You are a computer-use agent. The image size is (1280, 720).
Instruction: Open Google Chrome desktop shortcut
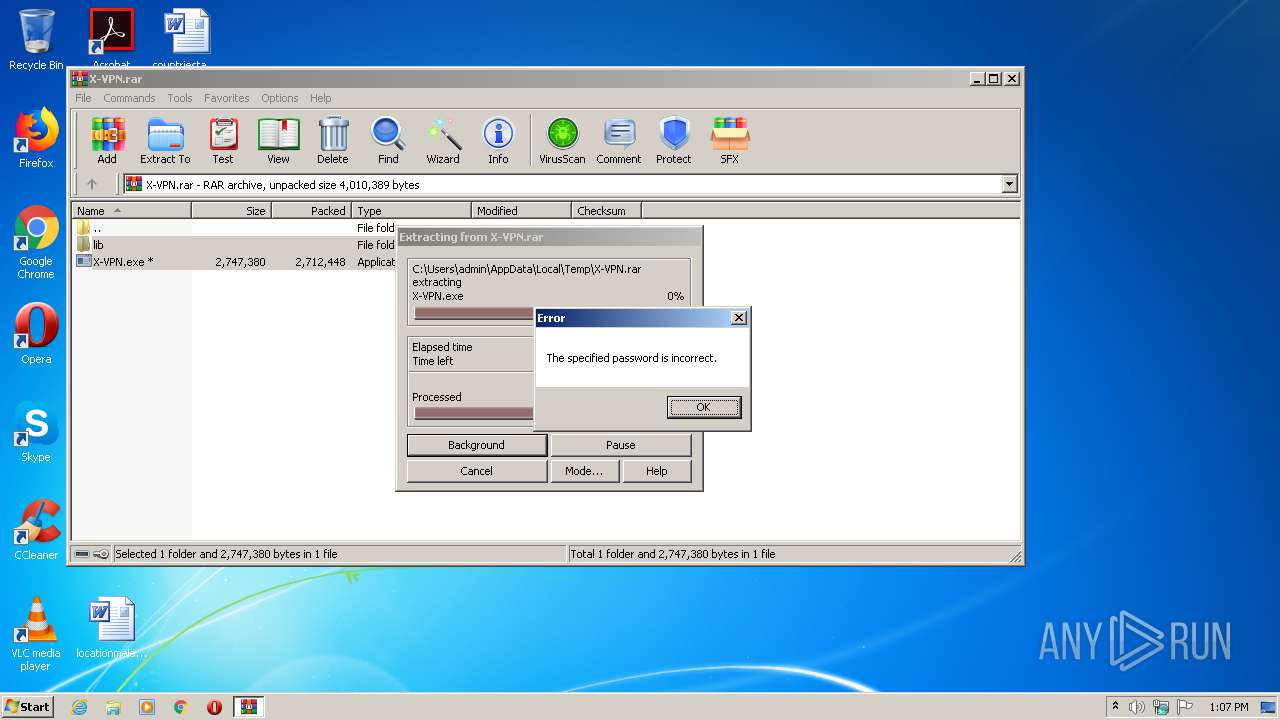pos(36,243)
